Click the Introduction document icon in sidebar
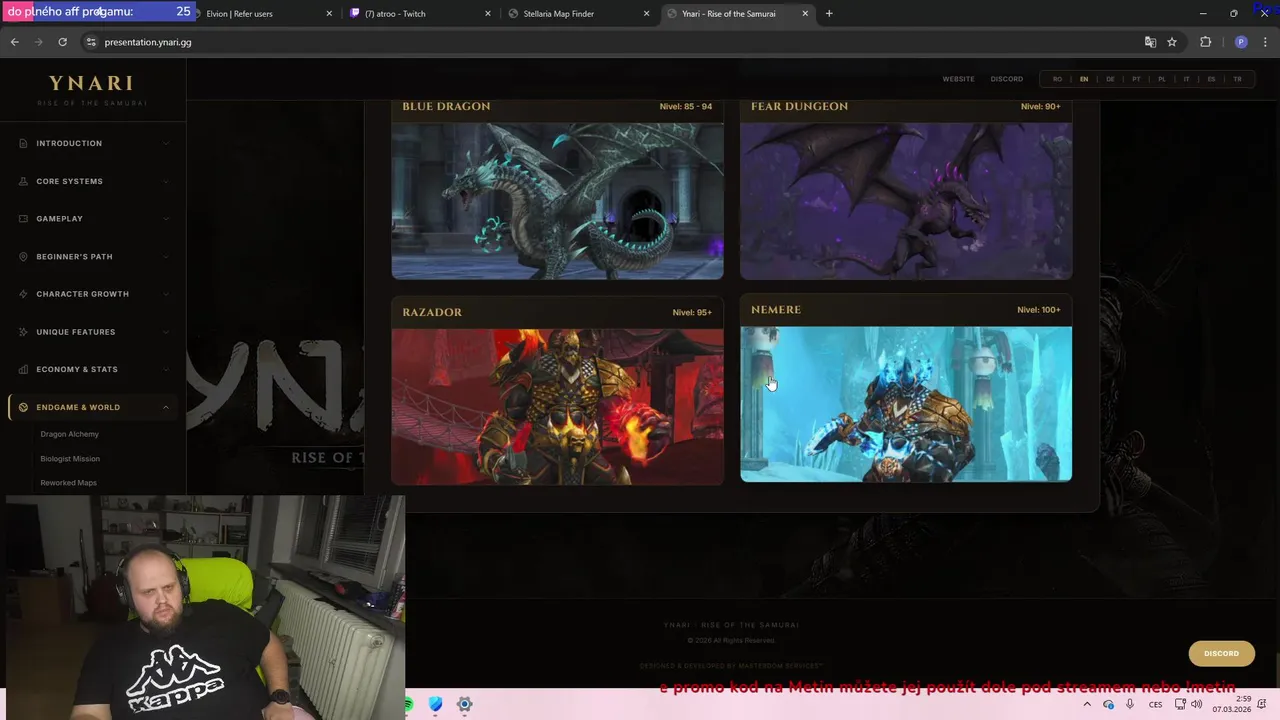 pos(23,143)
